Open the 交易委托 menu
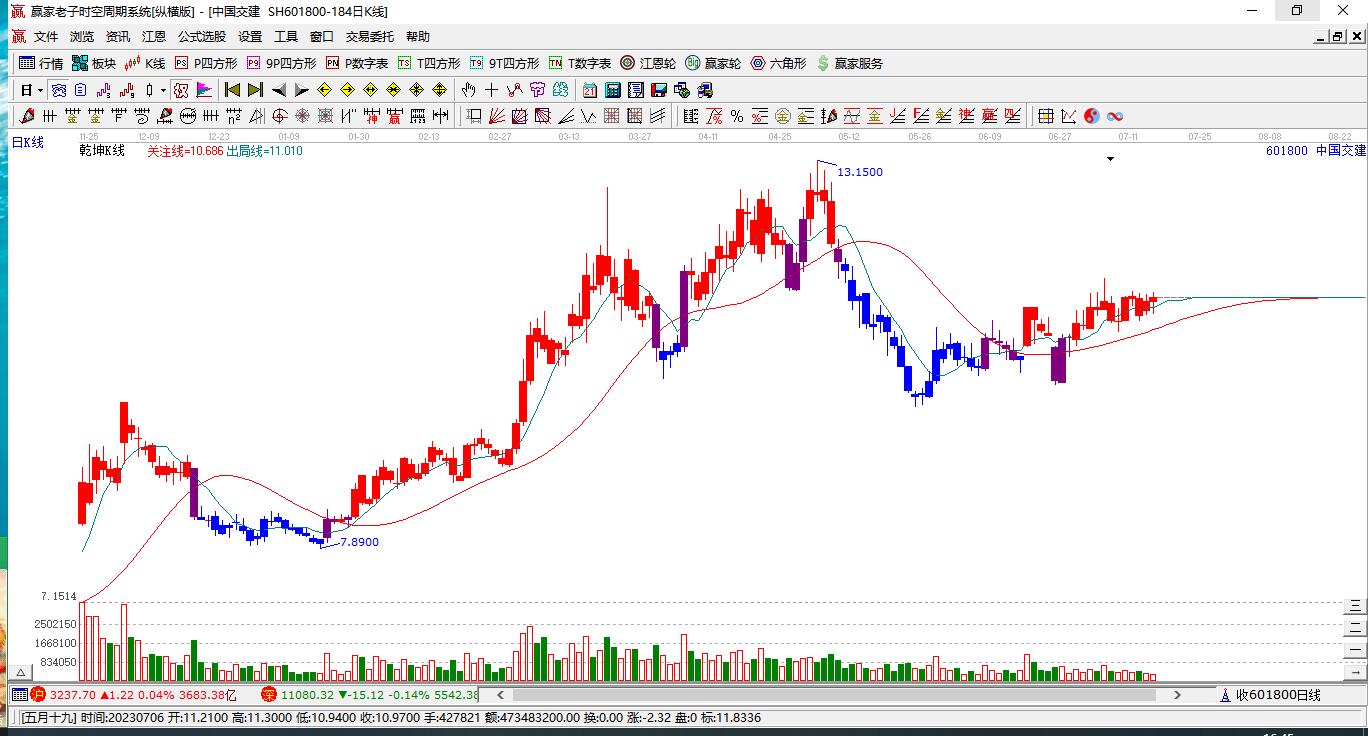The width and height of the screenshot is (1368, 736). [x=370, y=37]
